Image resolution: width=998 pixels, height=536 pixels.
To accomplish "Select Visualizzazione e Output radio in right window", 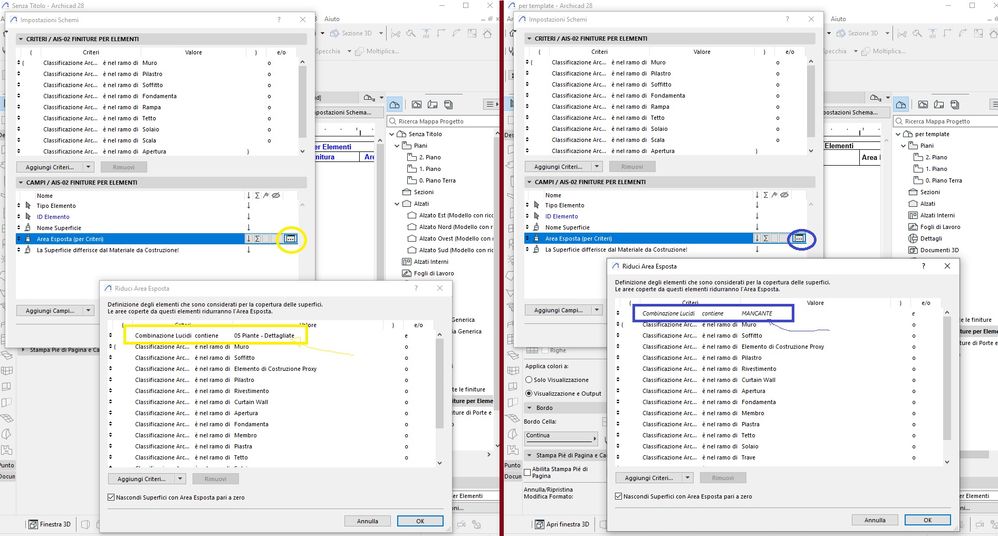I will pyautogui.click(x=529, y=393).
